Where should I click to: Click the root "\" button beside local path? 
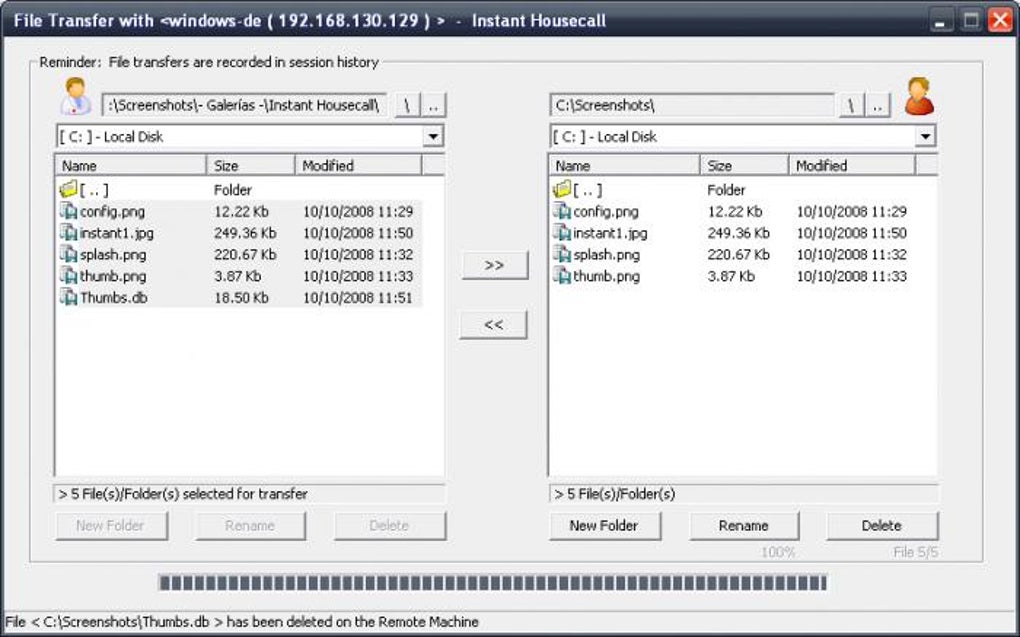(406, 103)
